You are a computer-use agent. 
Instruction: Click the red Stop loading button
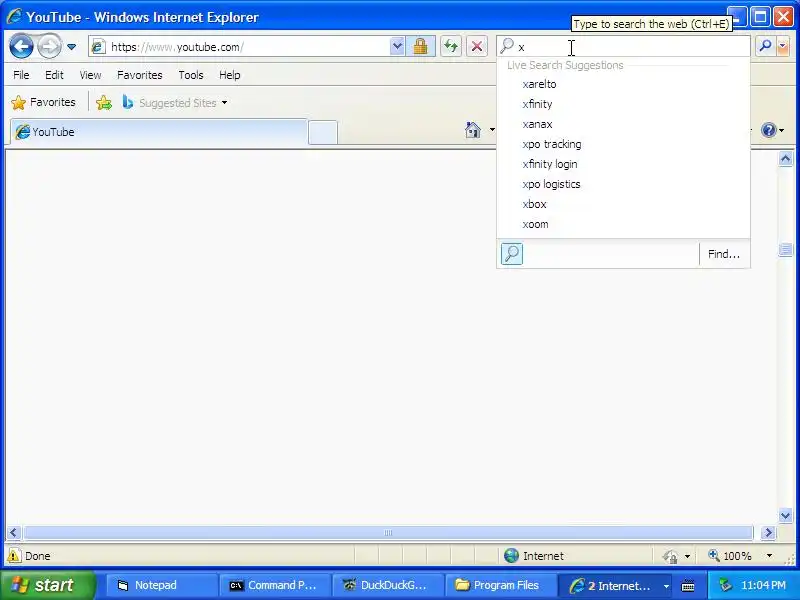pos(477,47)
